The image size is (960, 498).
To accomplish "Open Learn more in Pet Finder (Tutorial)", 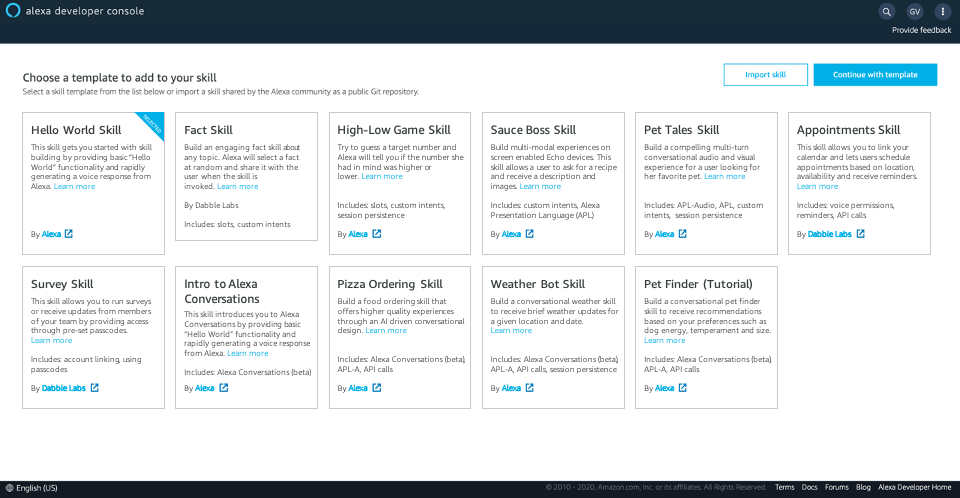I will click(x=665, y=341).
